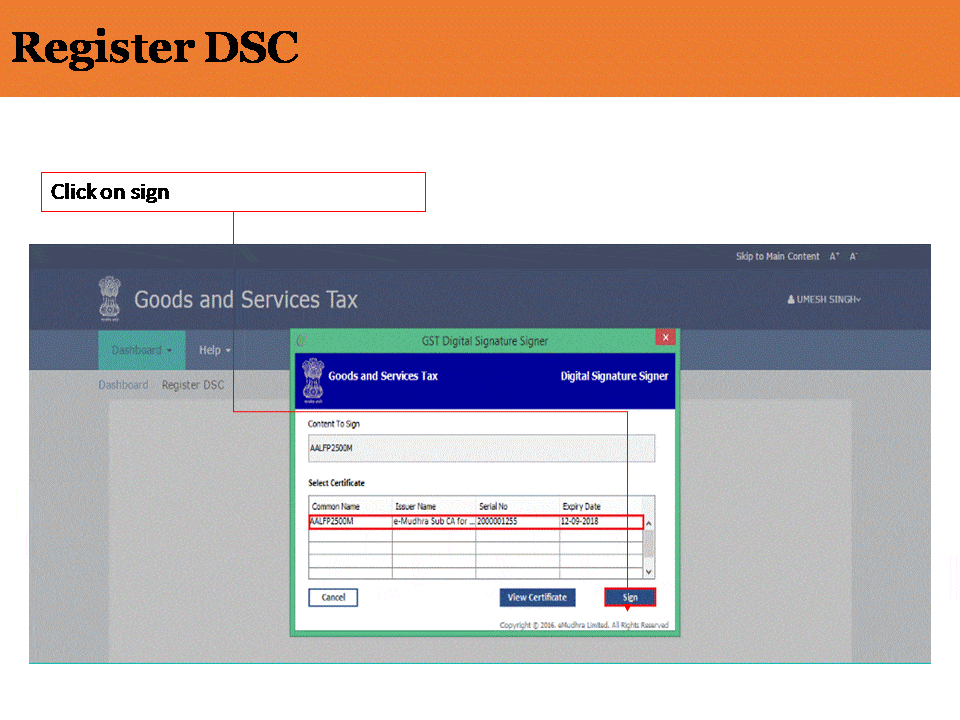Increase font size with A+ icon
The height and width of the screenshot is (720, 960).
coord(834,257)
